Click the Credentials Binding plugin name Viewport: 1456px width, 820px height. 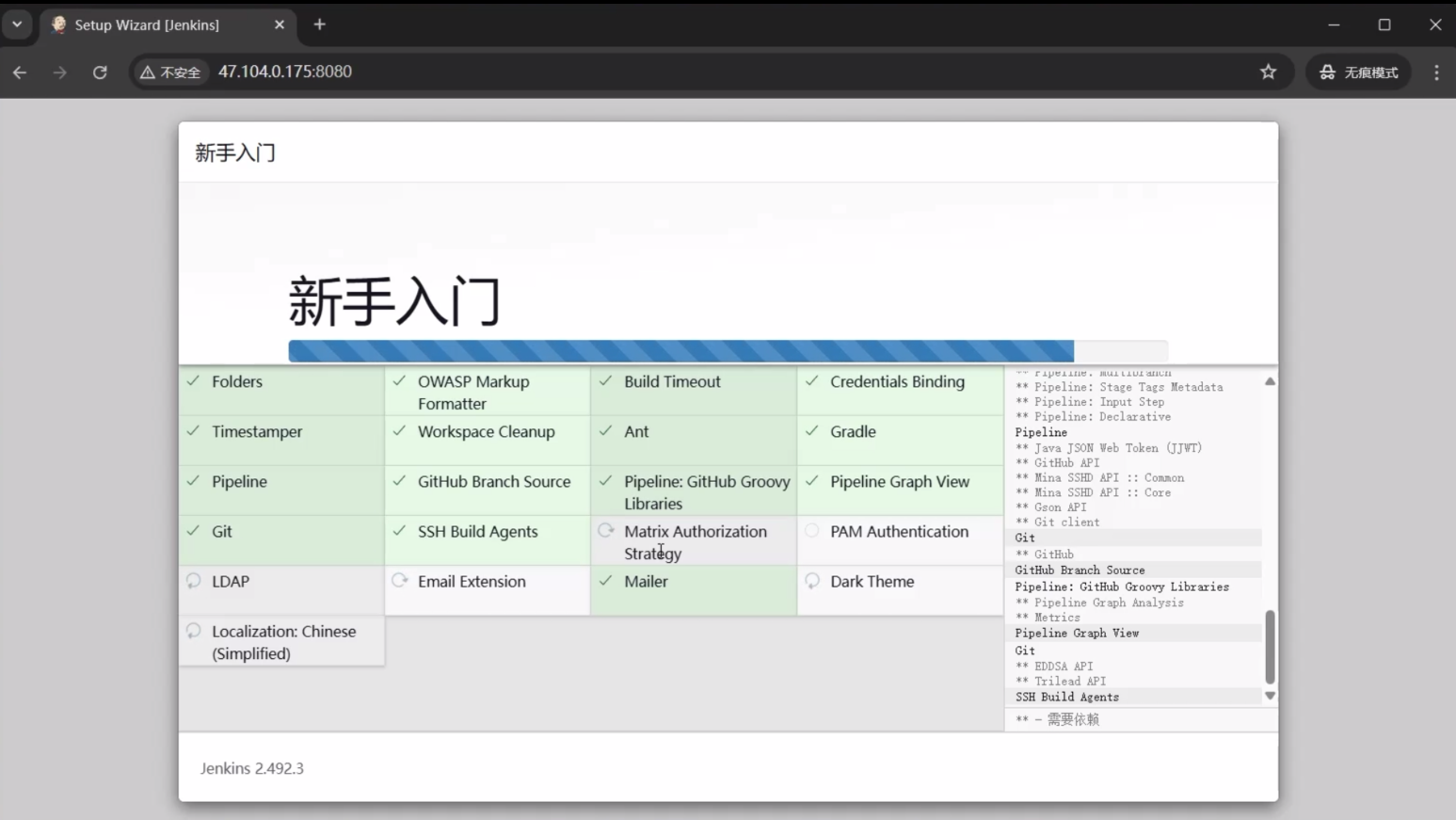point(897,381)
